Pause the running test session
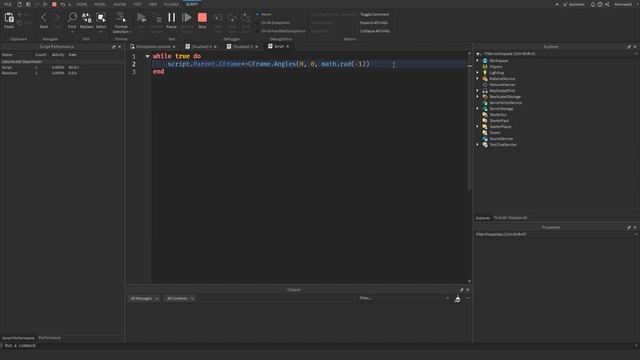640x360 pixels. (171, 17)
